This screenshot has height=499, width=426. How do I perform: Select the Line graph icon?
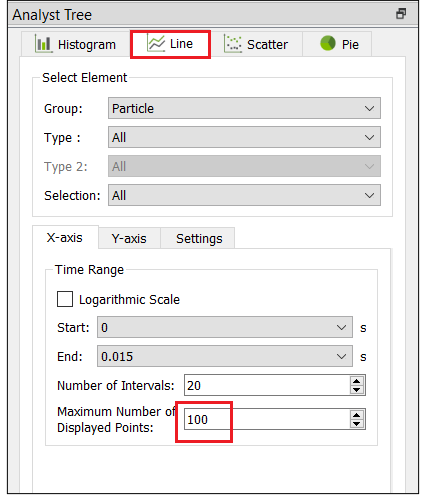(x=156, y=44)
